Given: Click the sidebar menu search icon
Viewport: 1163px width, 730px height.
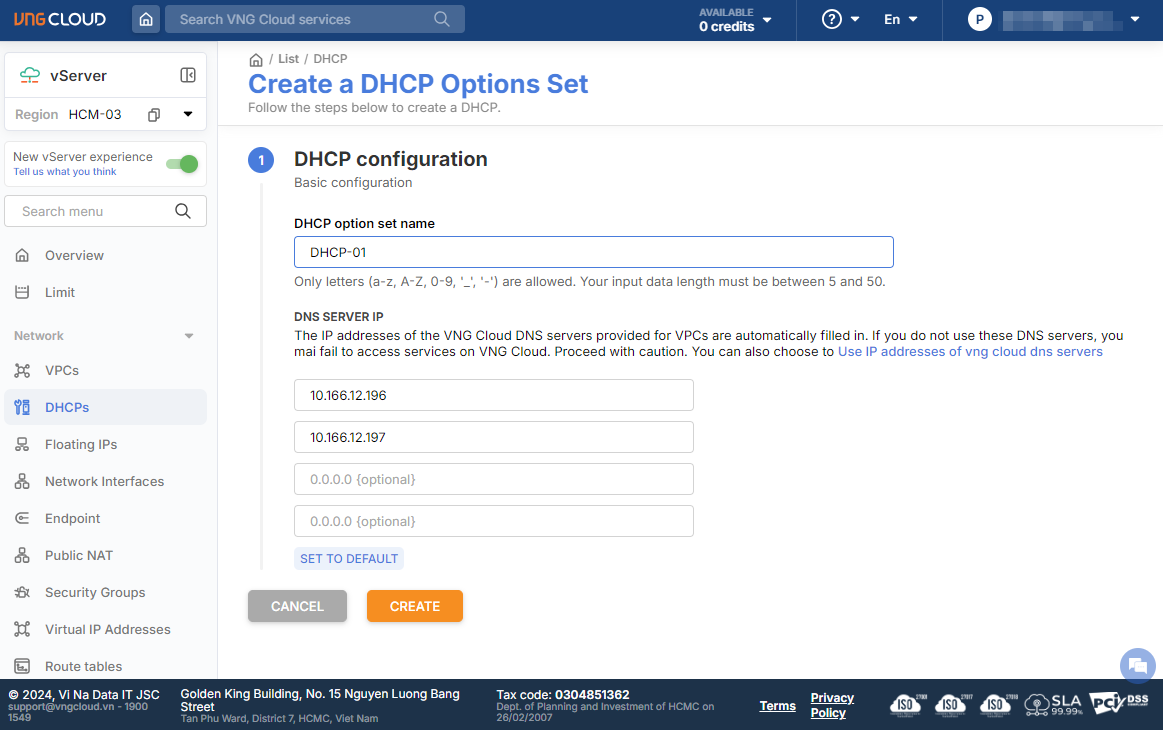Looking at the screenshot, I should (x=183, y=211).
